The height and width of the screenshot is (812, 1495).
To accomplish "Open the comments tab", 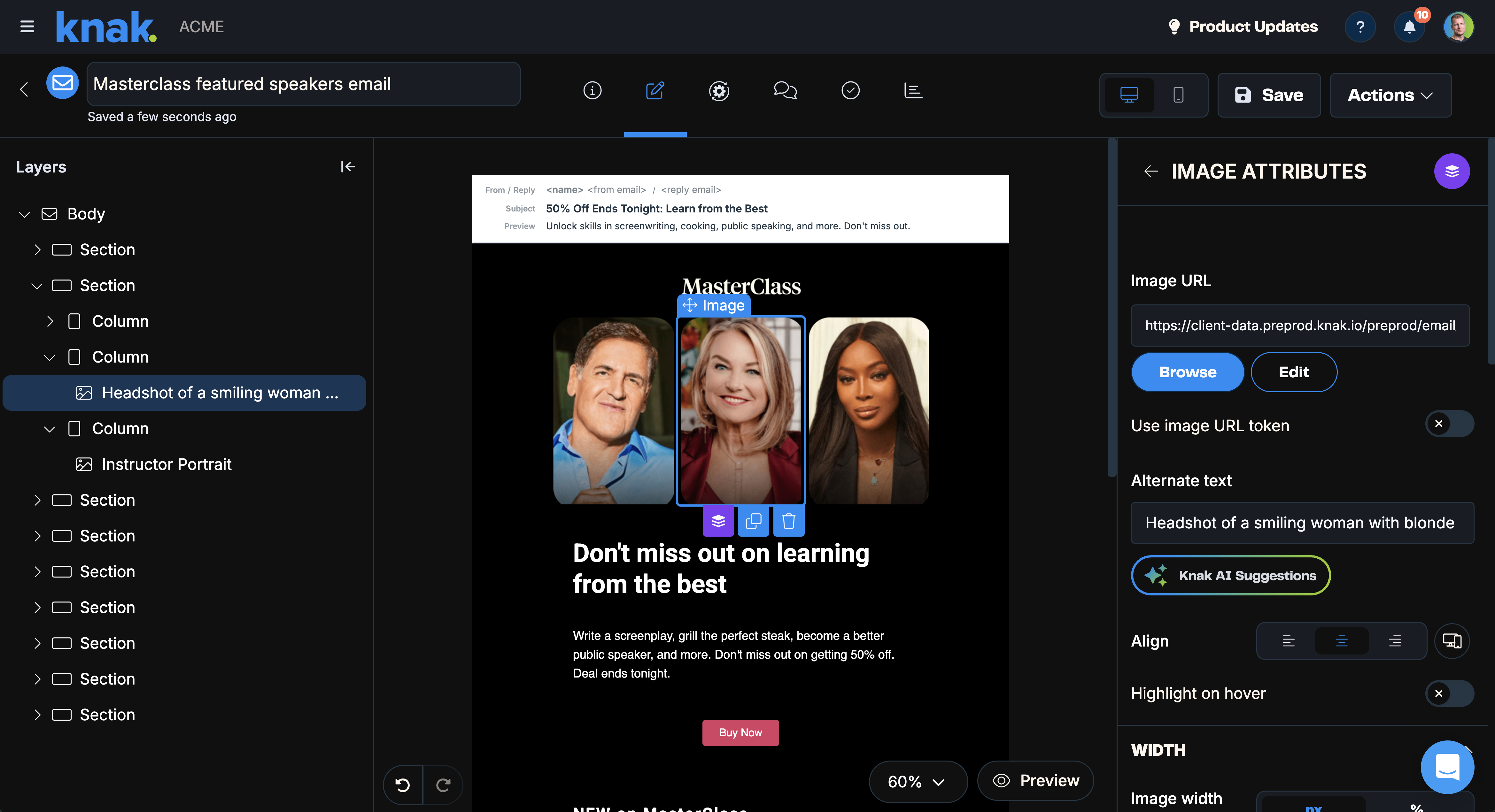I will (x=785, y=90).
